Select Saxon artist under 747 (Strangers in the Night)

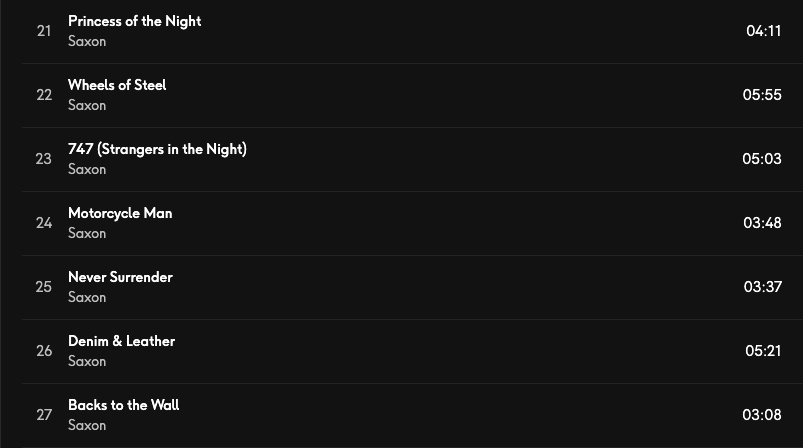click(x=87, y=169)
